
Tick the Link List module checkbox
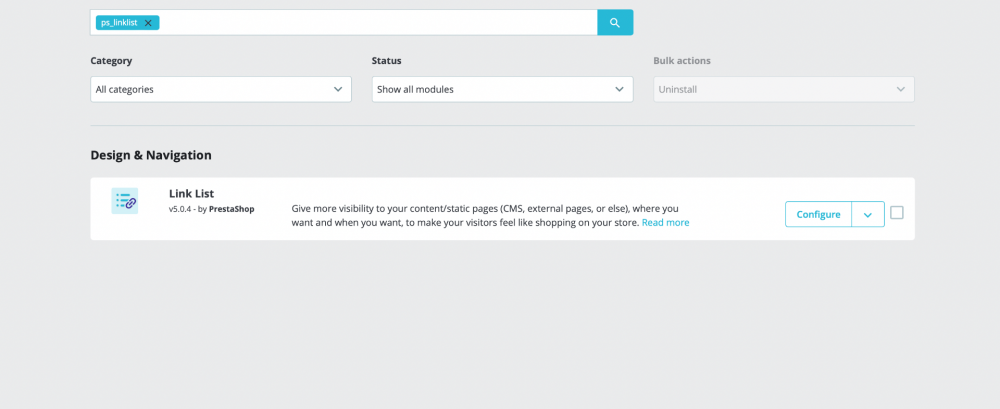[897, 213]
